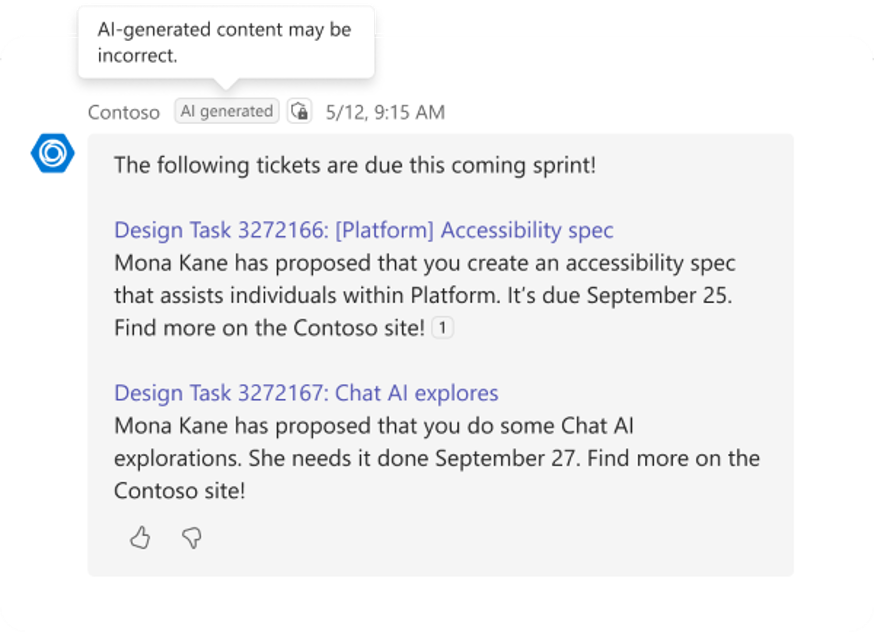
Task: Open the citation 1 reference marker
Action: [x=443, y=327]
